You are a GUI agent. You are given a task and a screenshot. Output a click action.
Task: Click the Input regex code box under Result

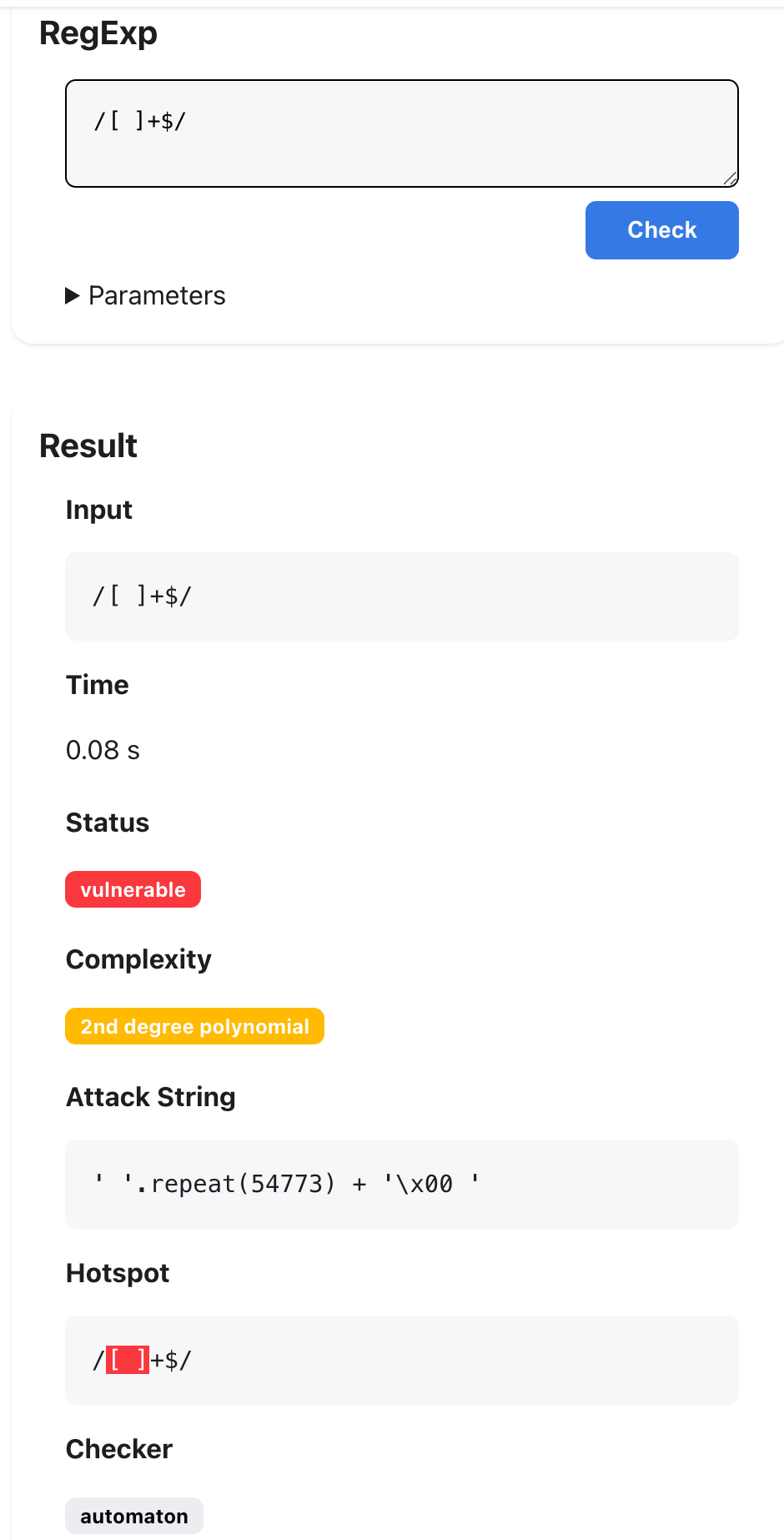pos(401,596)
